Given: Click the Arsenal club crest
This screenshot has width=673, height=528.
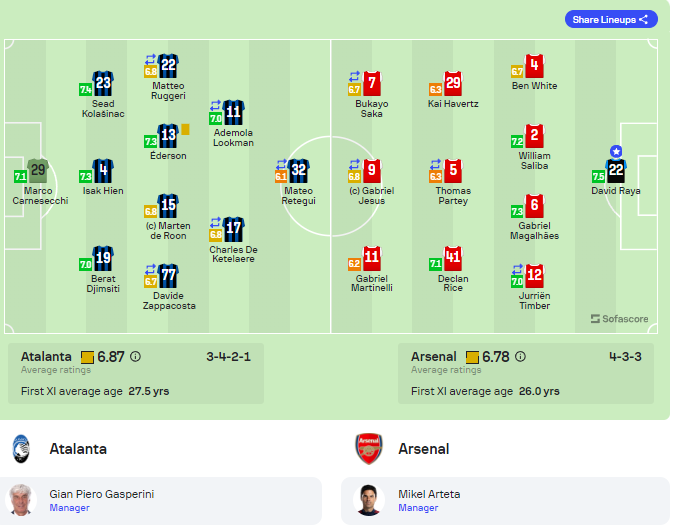Looking at the screenshot, I should 369,449.
